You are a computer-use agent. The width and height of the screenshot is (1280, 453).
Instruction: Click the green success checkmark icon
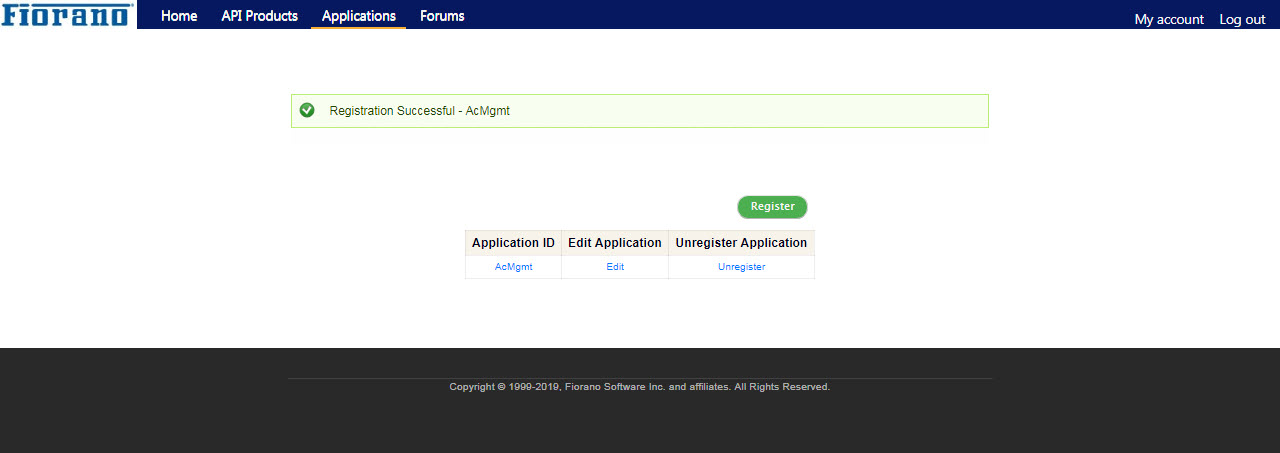(x=307, y=110)
